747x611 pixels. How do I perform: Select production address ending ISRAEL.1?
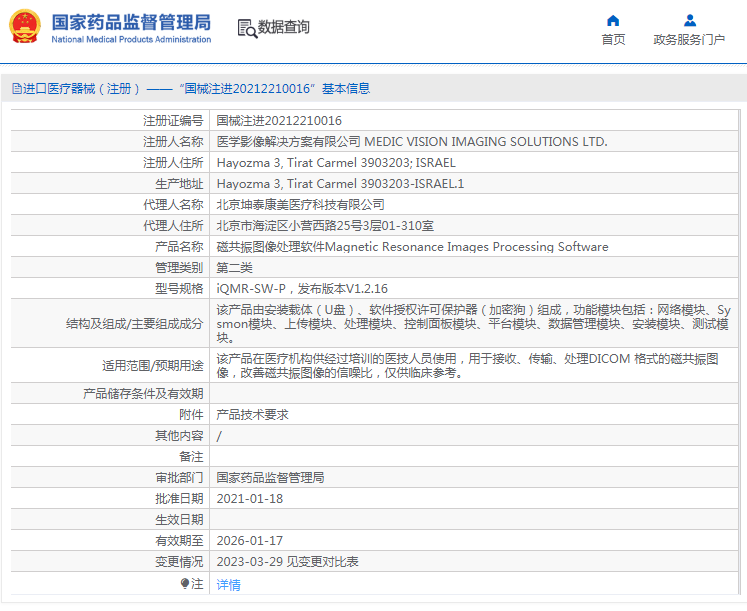point(340,183)
